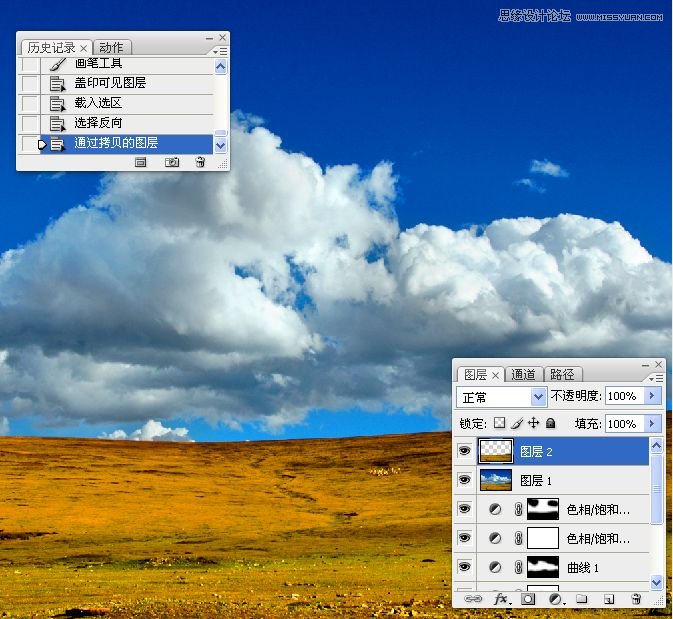Toggle lock transparent pixels

click(500, 423)
